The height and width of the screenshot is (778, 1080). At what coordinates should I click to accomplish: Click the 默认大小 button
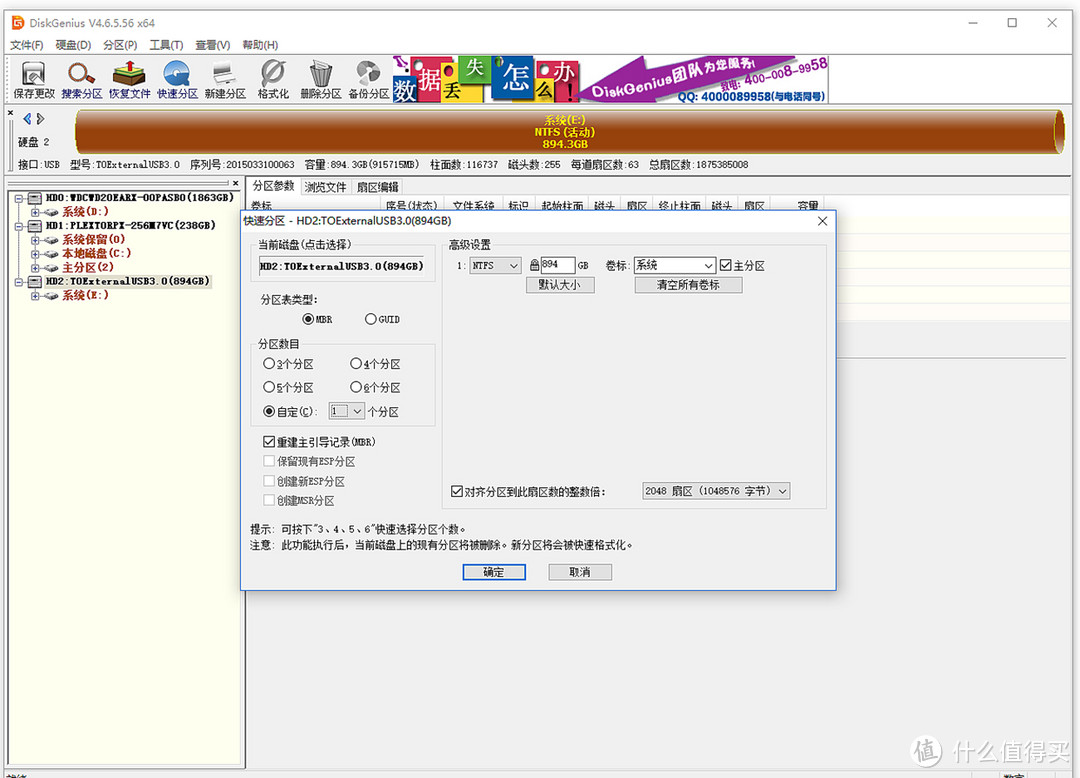(560, 285)
